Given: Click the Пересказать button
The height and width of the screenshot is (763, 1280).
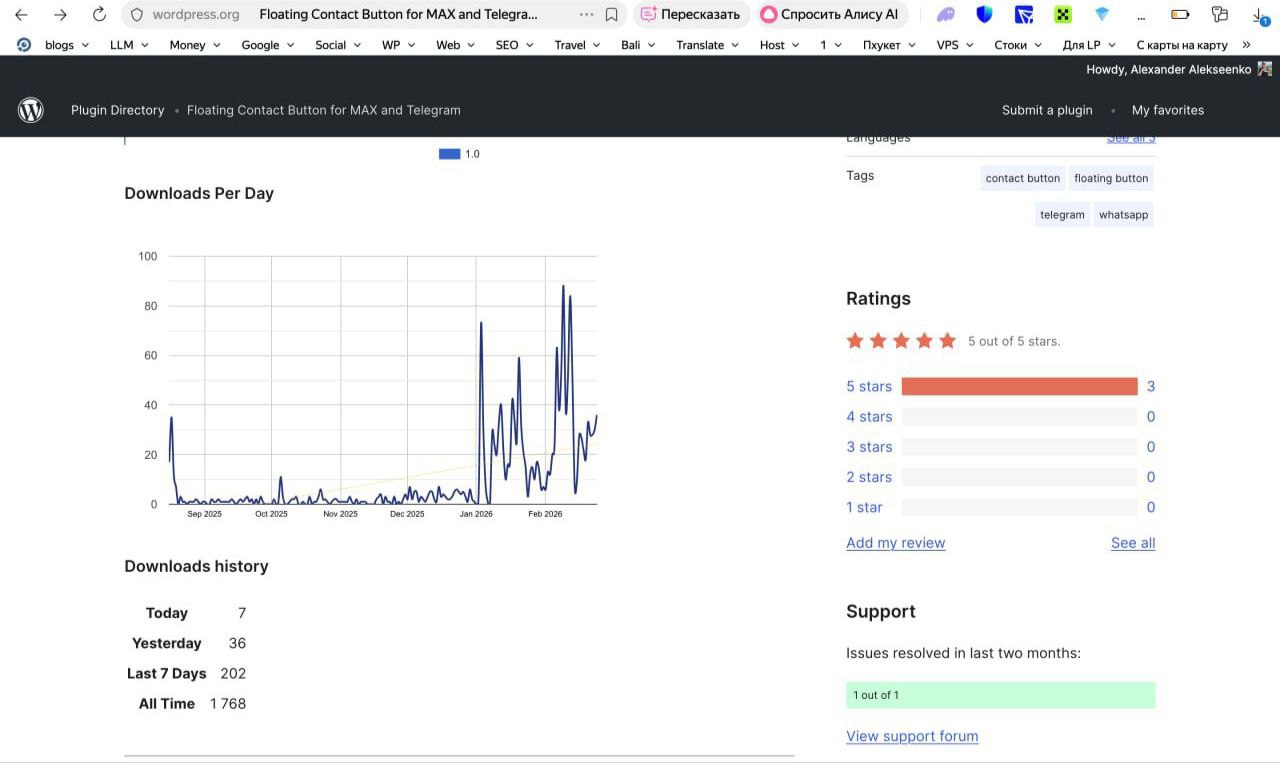Looking at the screenshot, I should (691, 15).
